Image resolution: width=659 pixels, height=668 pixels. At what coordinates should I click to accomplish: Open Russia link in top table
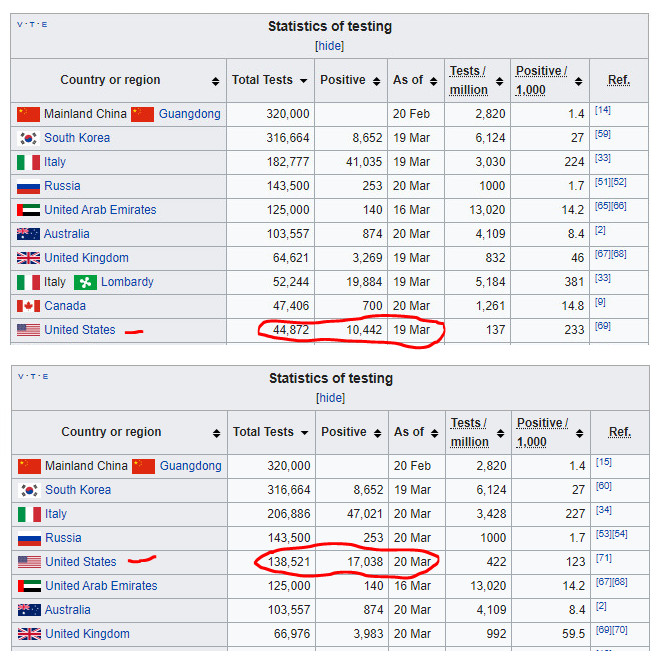pyautogui.click(x=62, y=186)
